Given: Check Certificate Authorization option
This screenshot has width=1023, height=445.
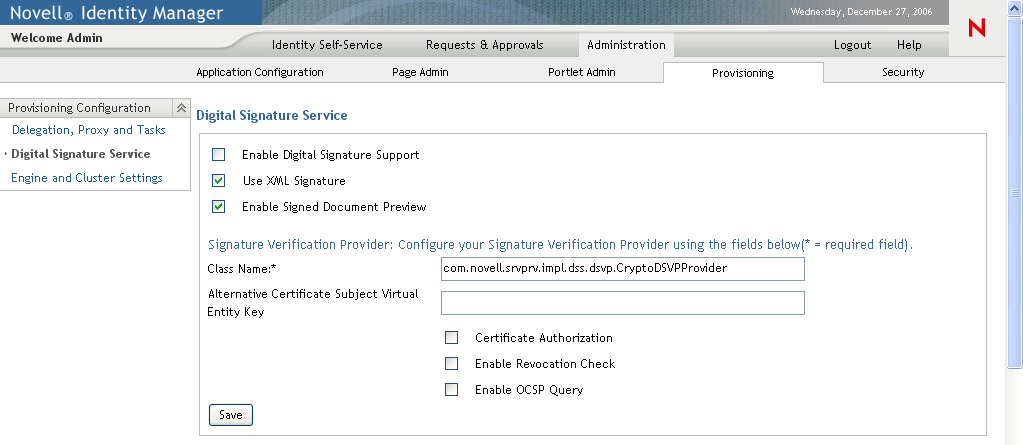Looking at the screenshot, I should 452,338.
